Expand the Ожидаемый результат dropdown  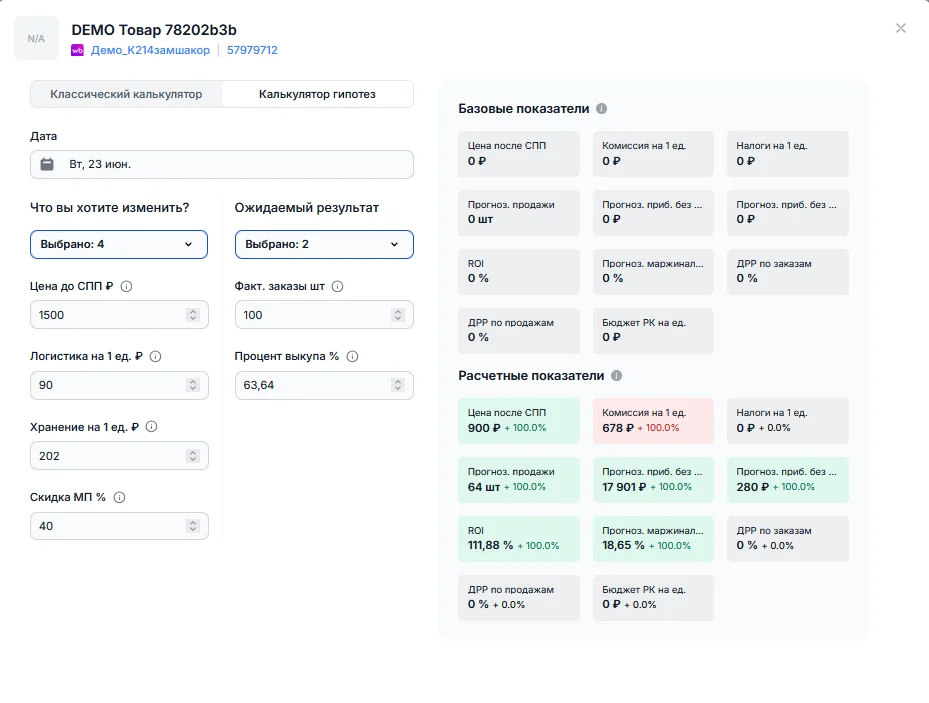tap(324, 245)
